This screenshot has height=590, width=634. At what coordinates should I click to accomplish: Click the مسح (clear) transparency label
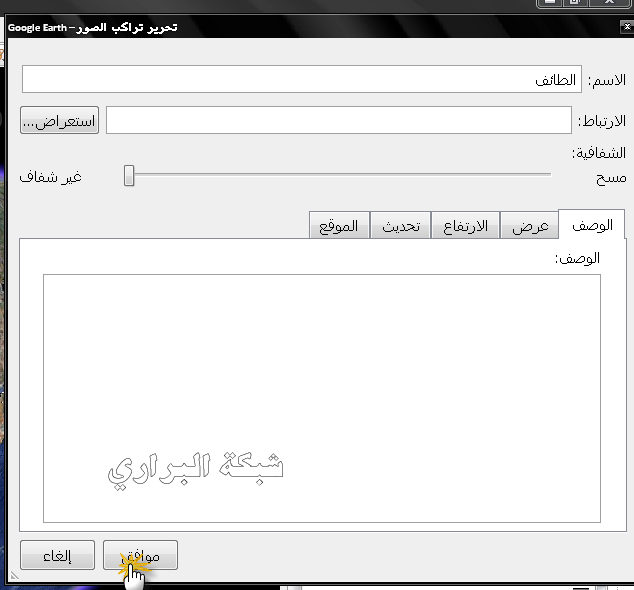611,178
